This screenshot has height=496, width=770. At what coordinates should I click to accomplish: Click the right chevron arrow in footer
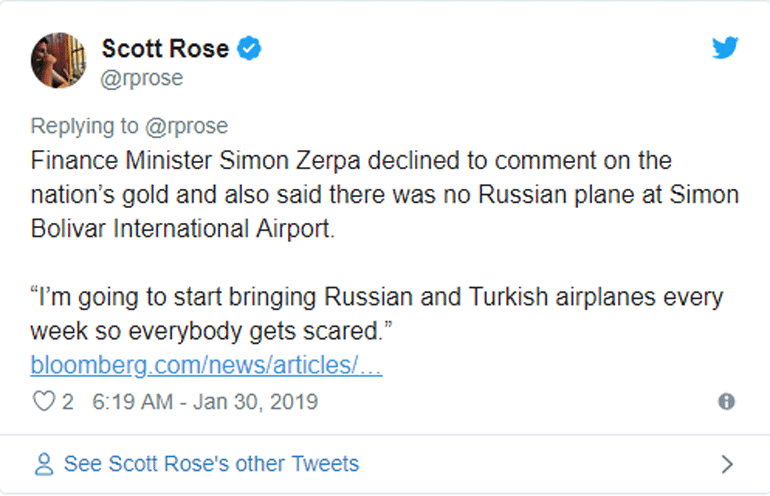(x=727, y=464)
